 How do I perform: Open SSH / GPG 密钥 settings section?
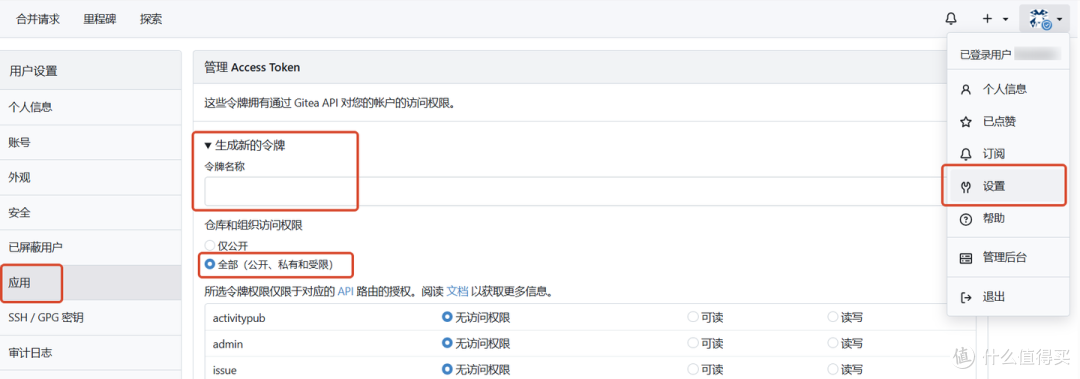91,318
